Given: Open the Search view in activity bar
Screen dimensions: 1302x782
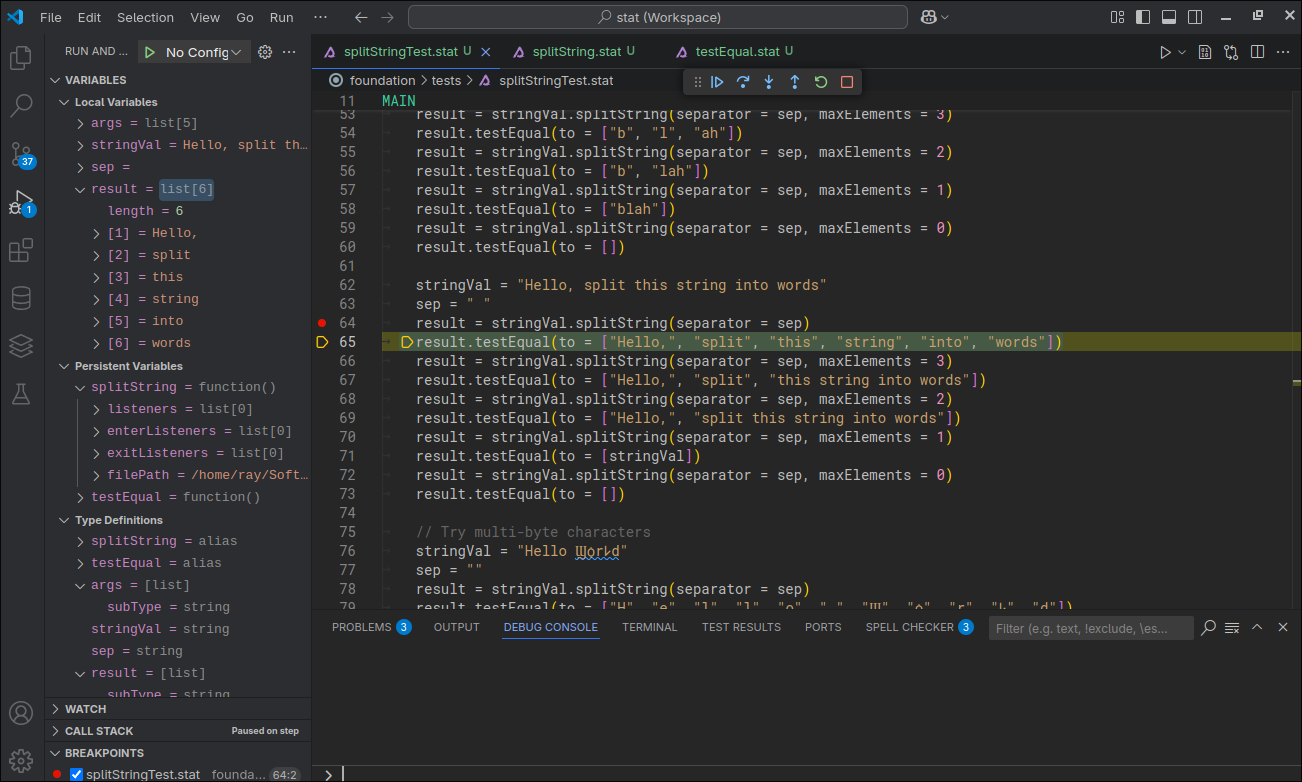Looking at the screenshot, I should [21, 105].
